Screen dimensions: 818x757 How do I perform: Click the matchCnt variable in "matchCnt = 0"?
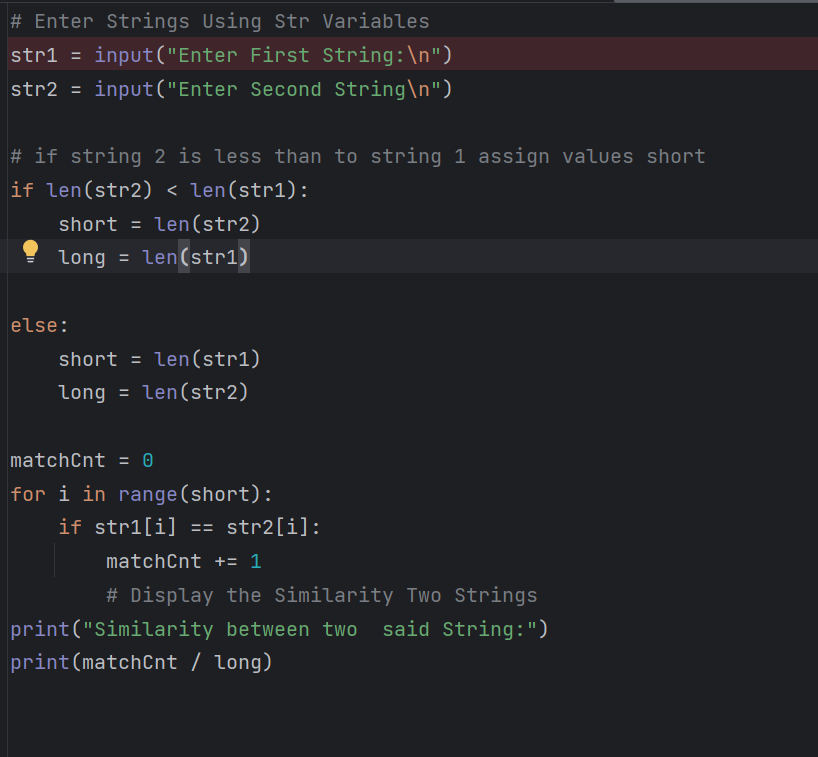58,461
